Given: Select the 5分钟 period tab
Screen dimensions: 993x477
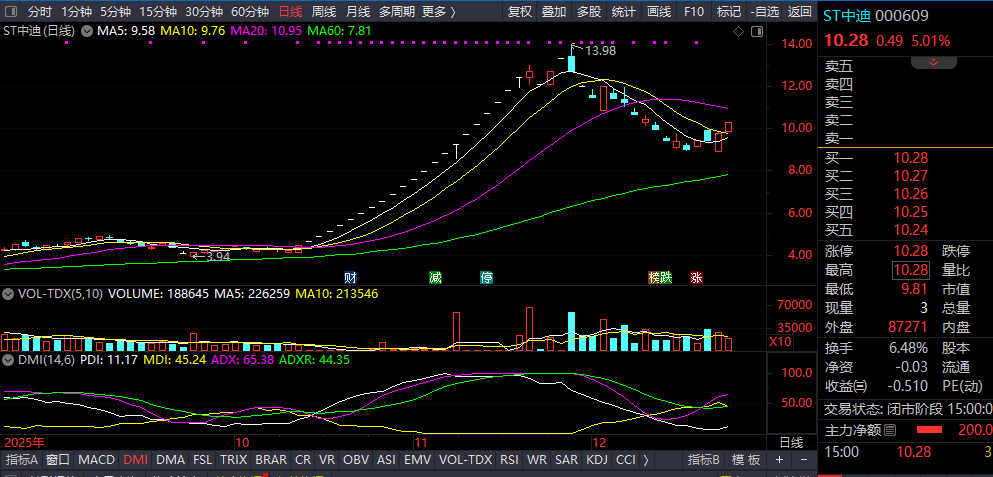Looking at the screenshot, I should click(115, 11).
